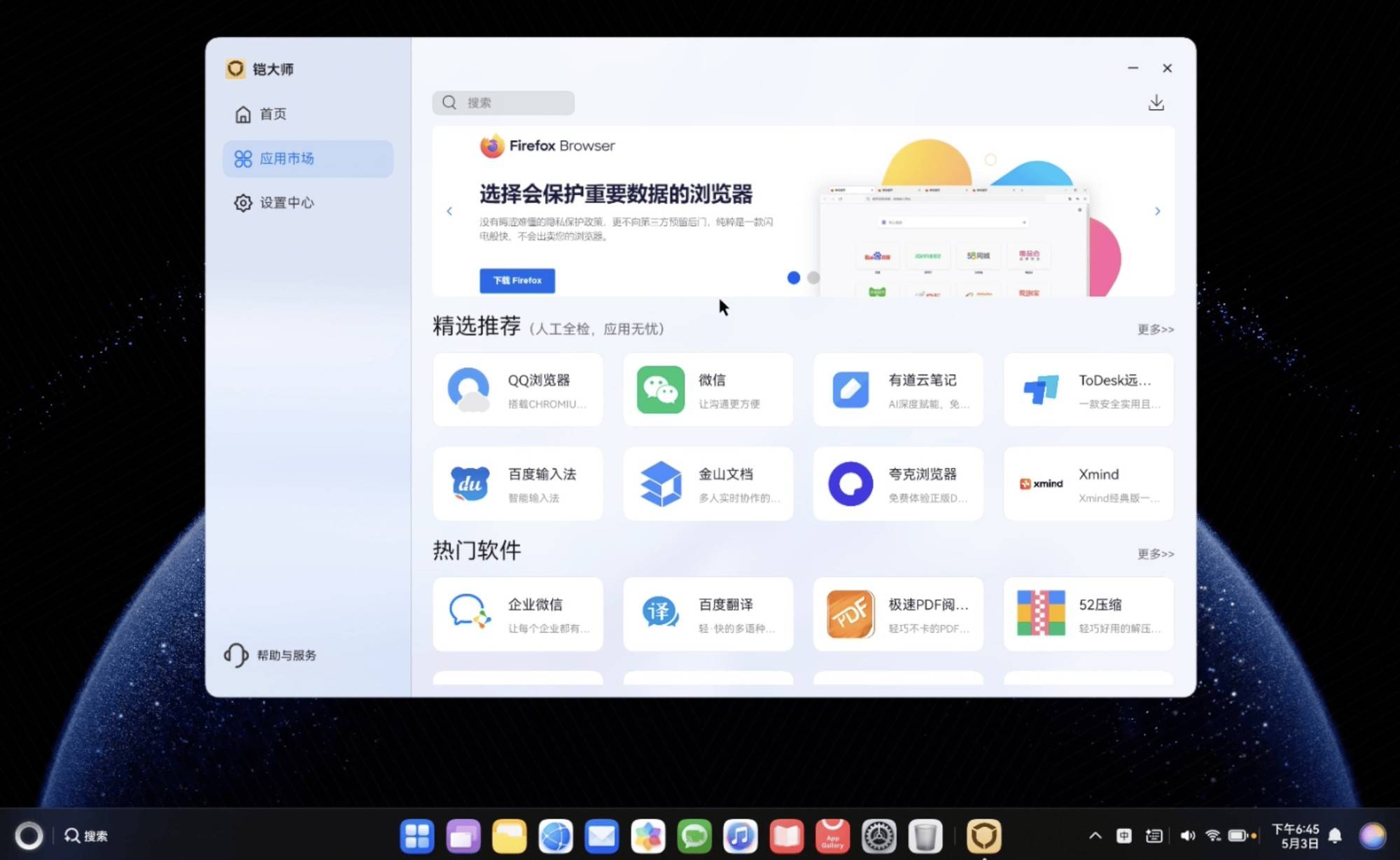The image size is (1400, 860).
Task: Open the QQ浏览器 app card
Action: coord(518,390)
